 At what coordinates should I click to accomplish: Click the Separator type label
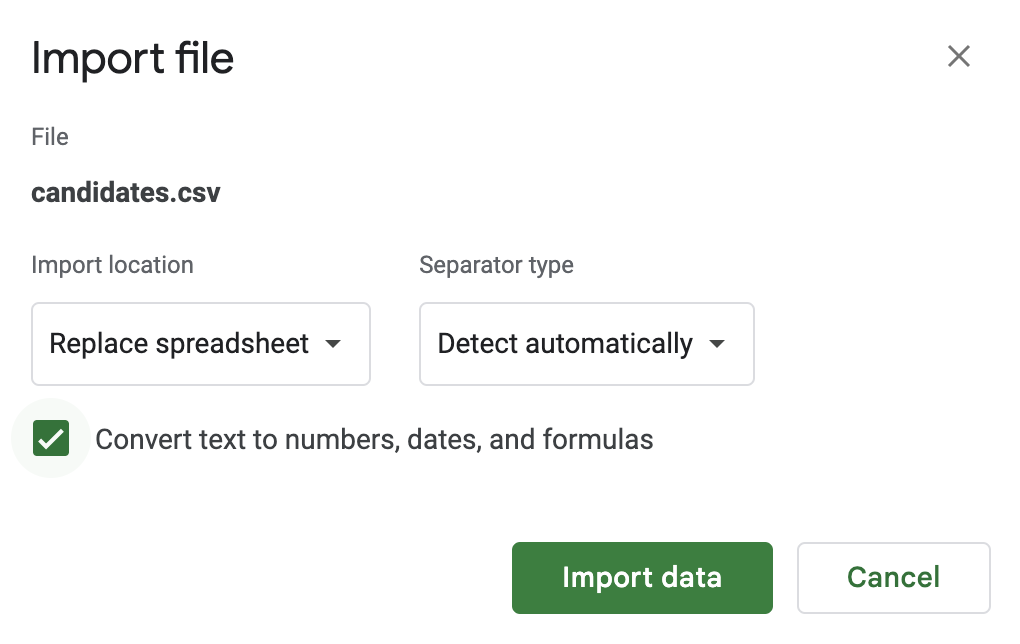tap(496, 265)
